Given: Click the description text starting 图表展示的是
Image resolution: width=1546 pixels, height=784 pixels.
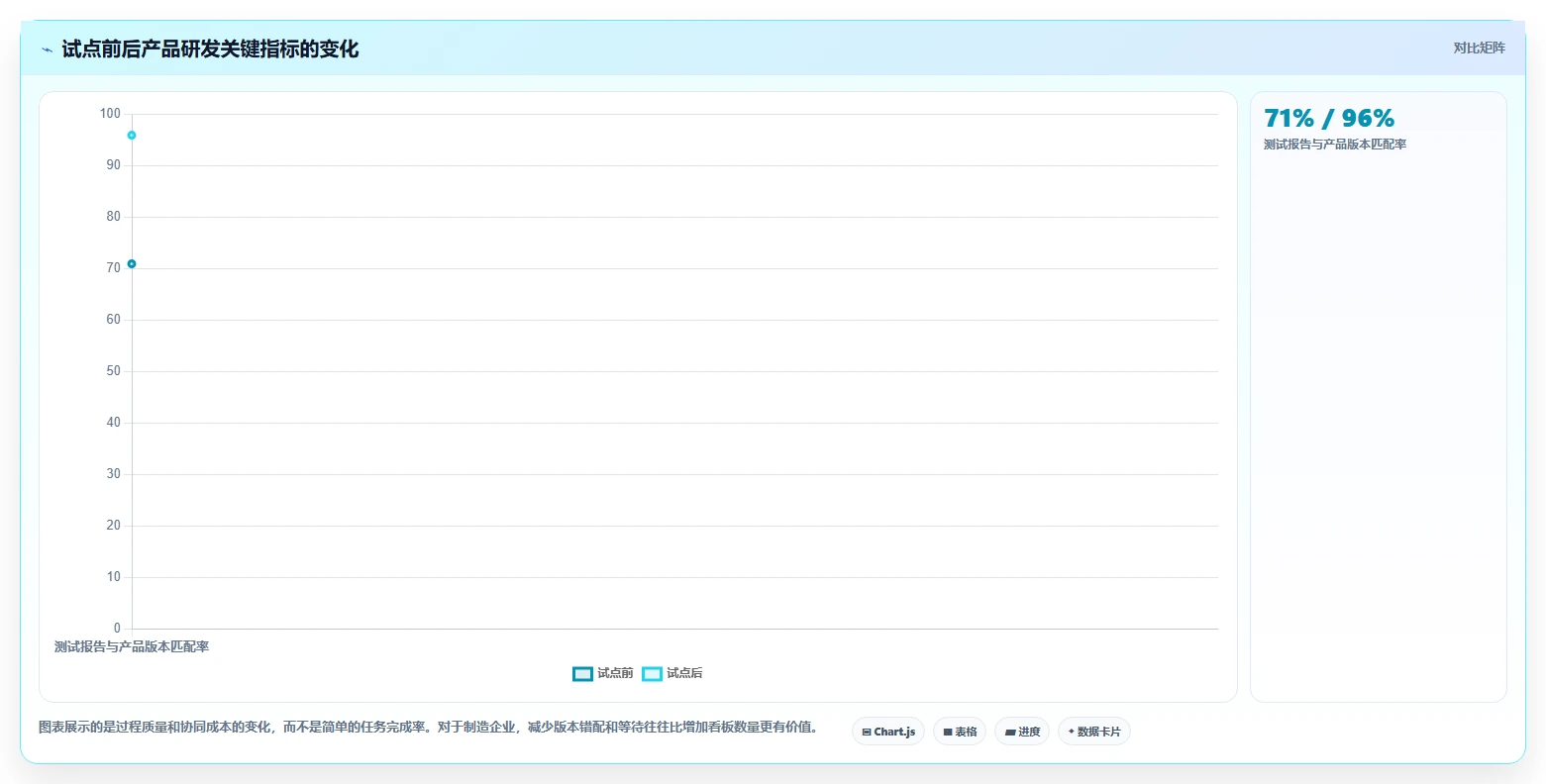Looking at the screenshot, I should point(428,728).
